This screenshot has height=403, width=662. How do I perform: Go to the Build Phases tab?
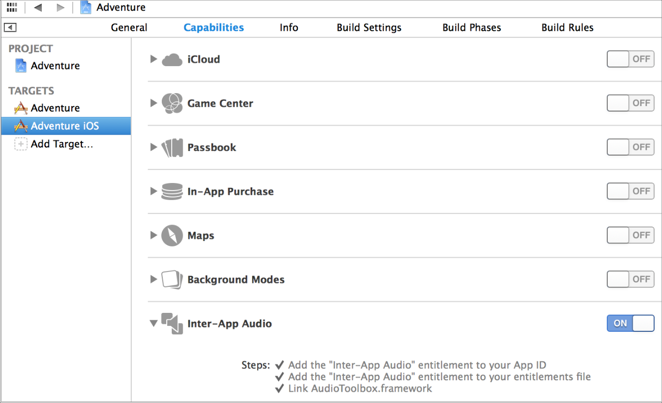(472, 27)
